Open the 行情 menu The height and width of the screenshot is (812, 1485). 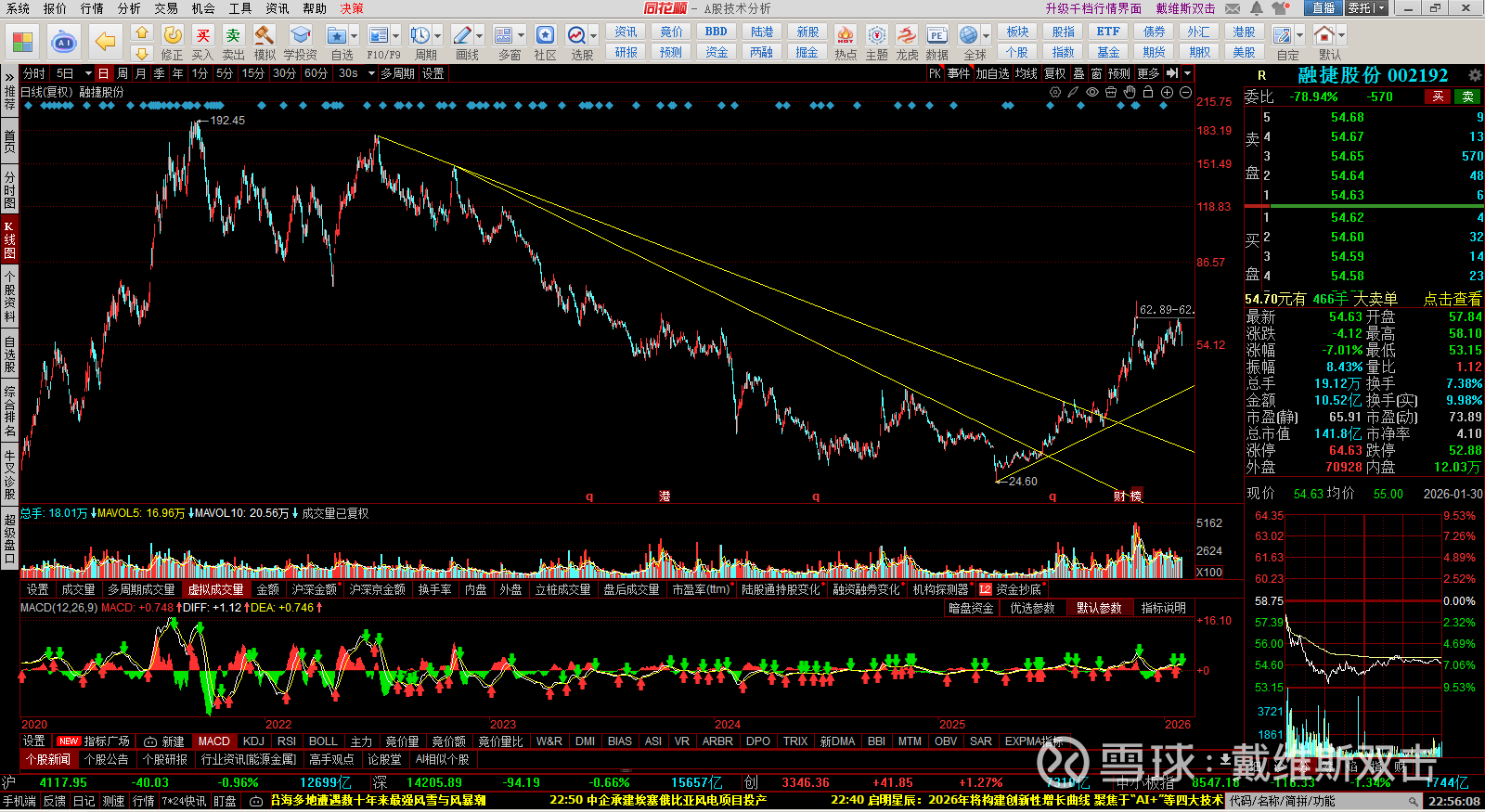click(x=92, y=8)
